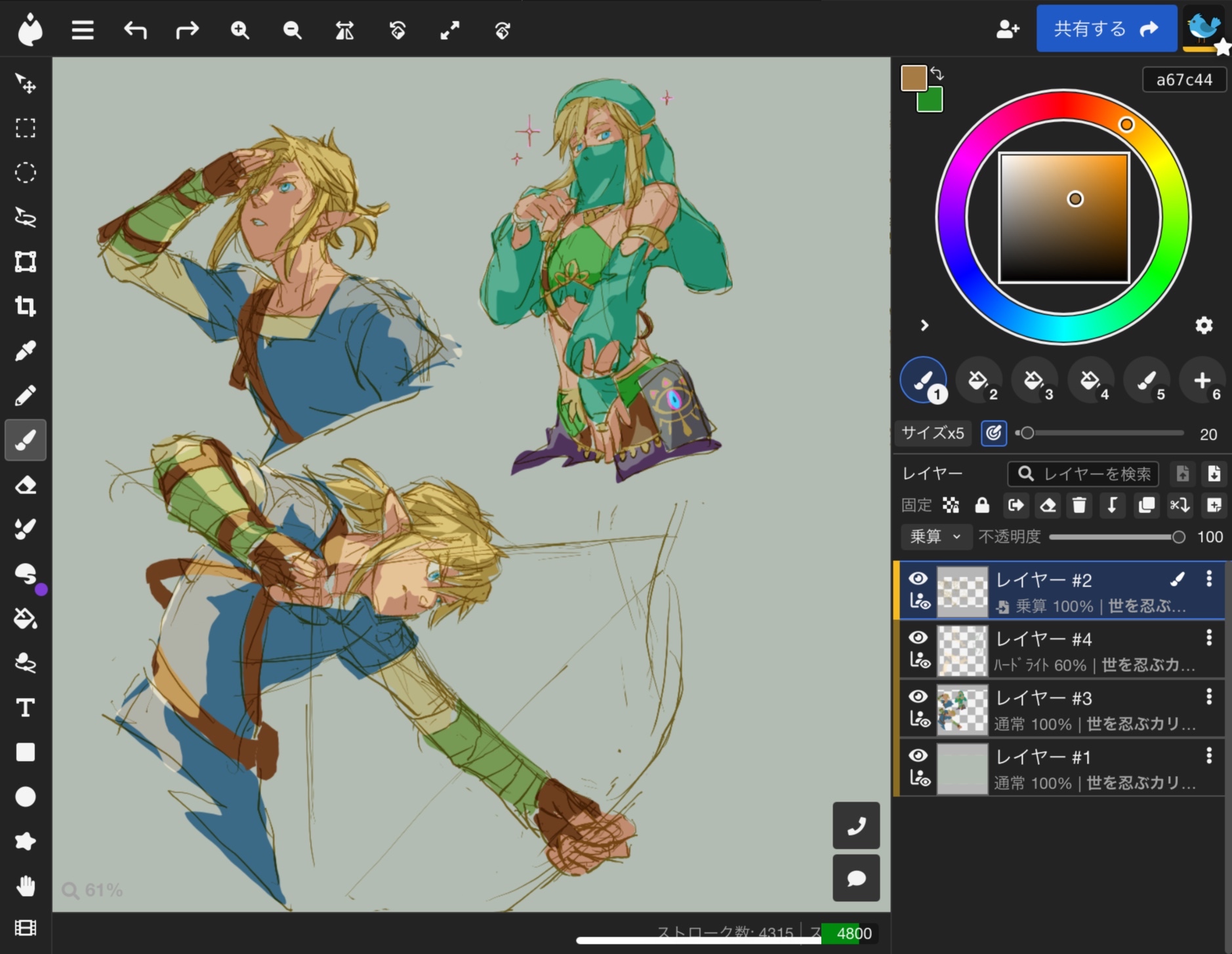The image size is (1232, 954).
Task: Open options menu for レイヤー #4
Action: click(1209, 638)
